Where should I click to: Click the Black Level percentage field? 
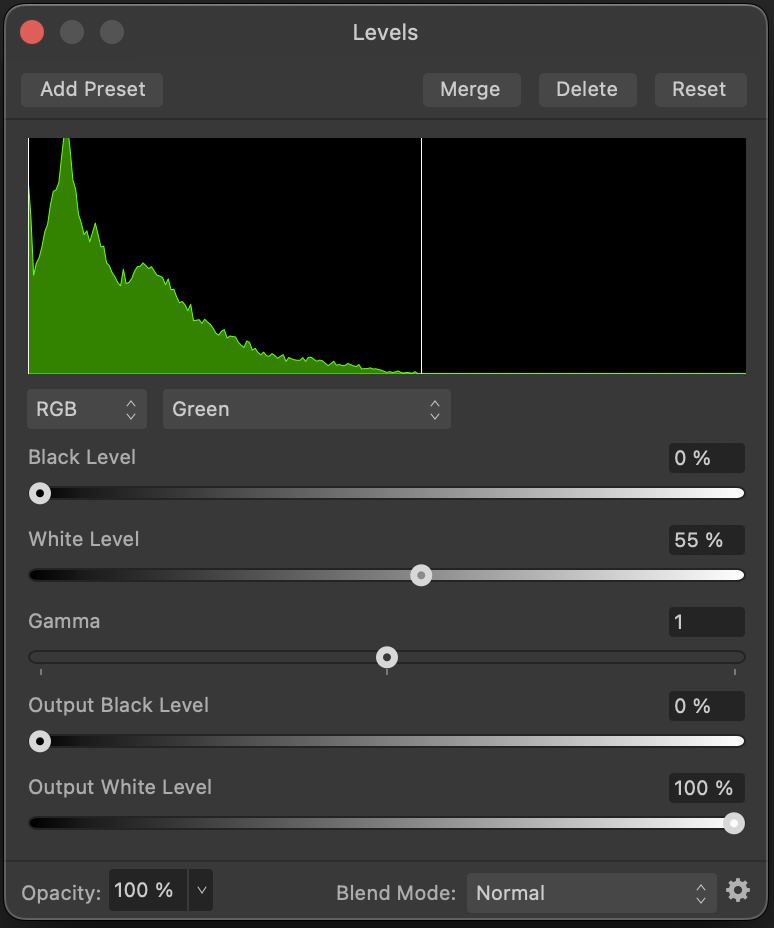pyautogui.click(x=707, y=458)
